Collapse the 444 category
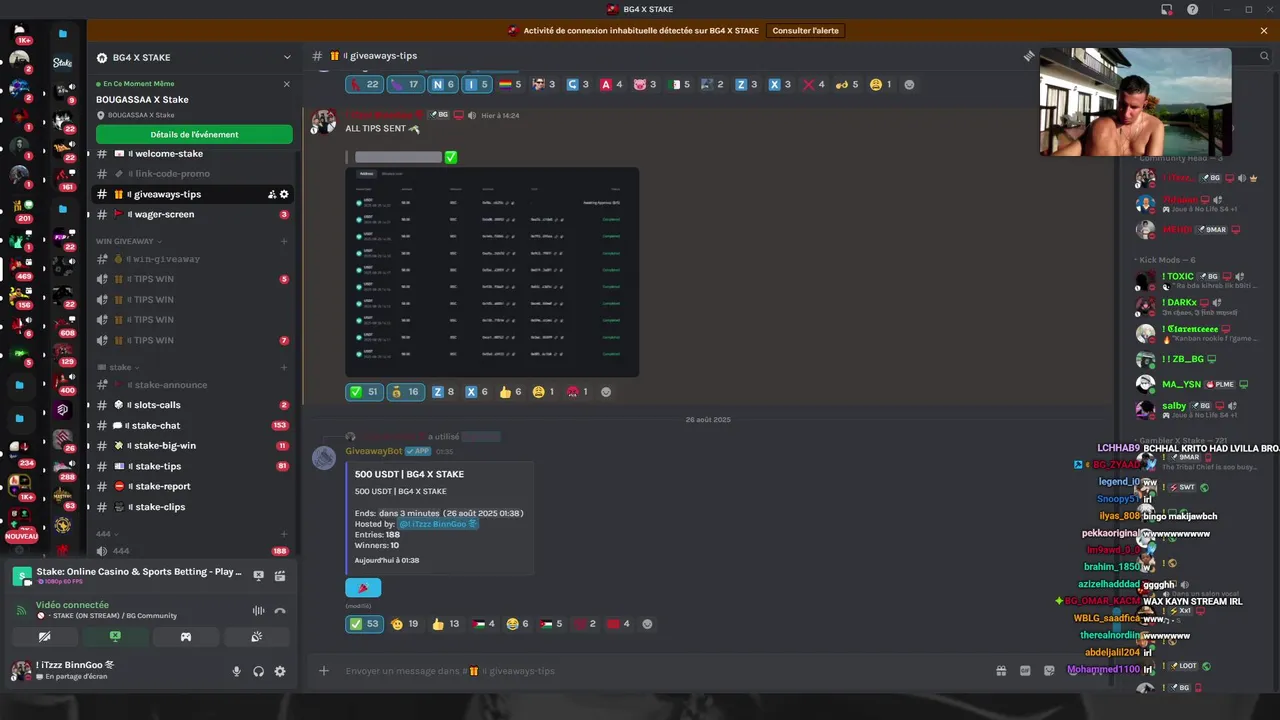 (106, 534)
